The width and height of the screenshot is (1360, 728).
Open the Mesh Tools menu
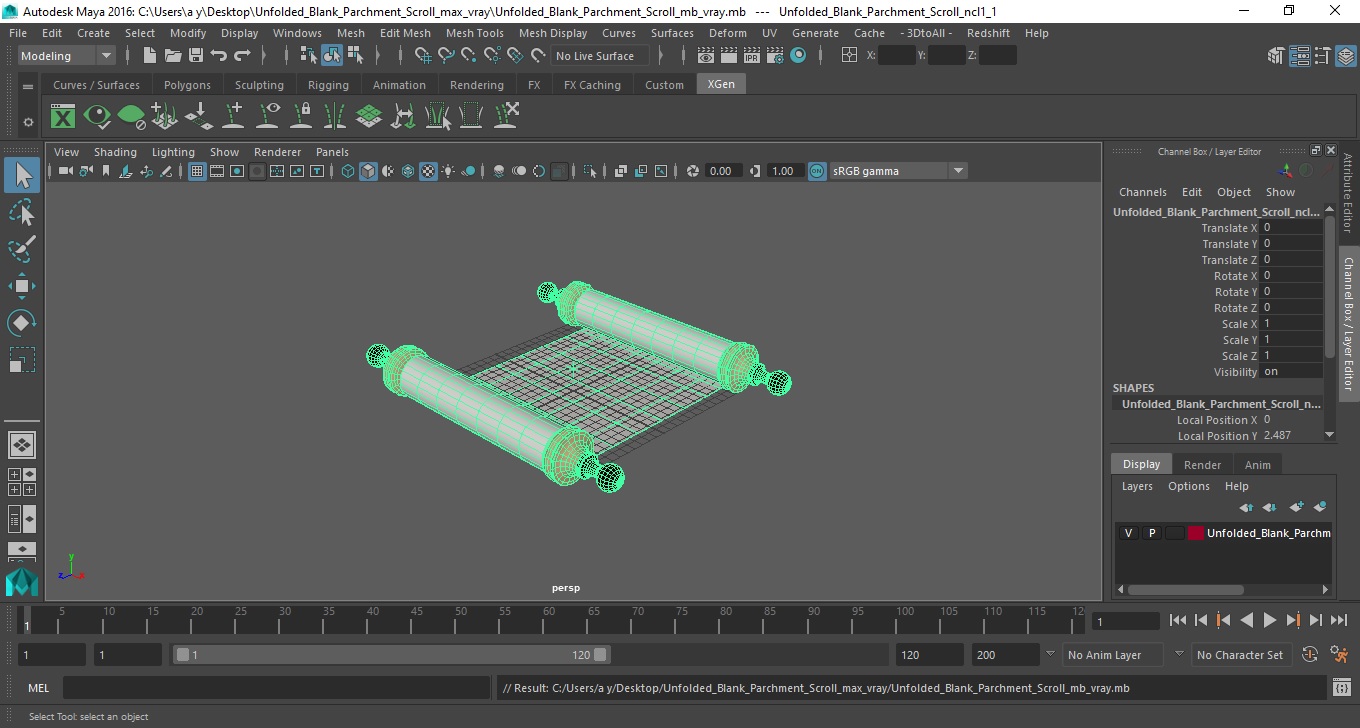click(x=474, y=33)
